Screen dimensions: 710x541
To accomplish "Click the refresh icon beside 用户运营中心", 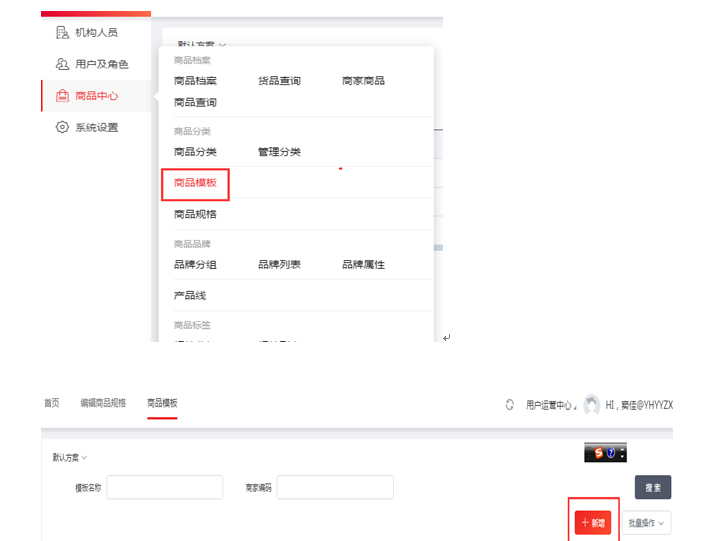I will click(x=510, y=405).
